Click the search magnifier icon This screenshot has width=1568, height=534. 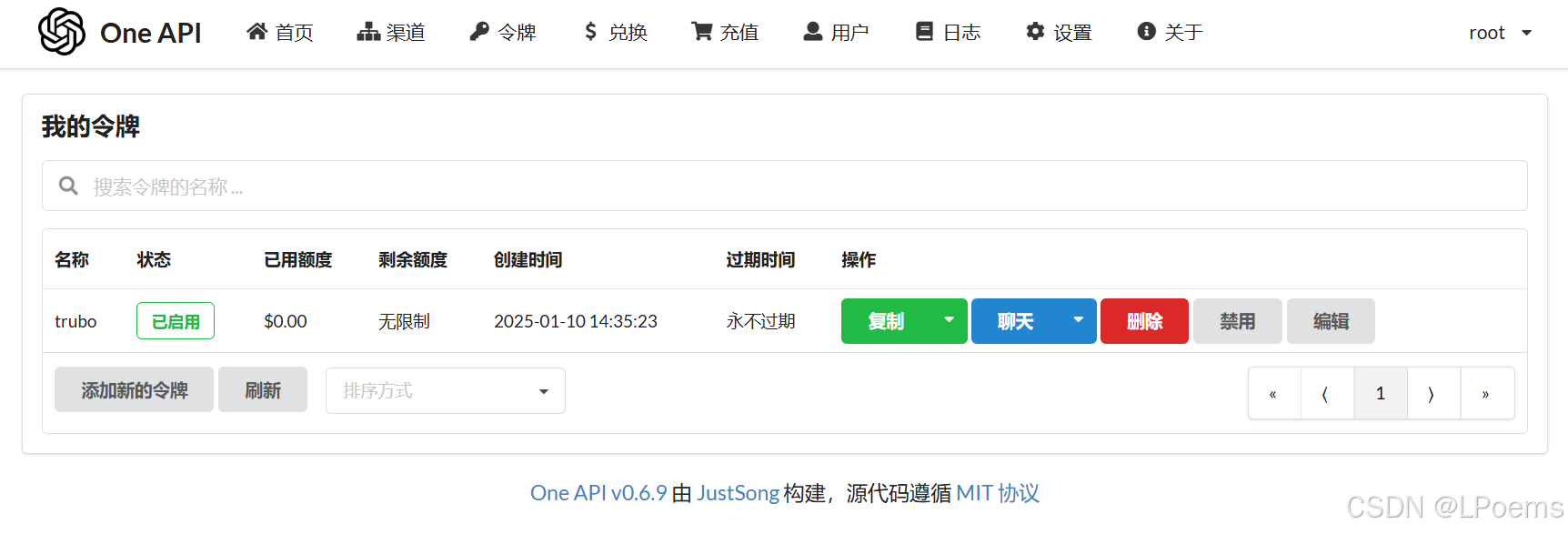click(68, 186)
